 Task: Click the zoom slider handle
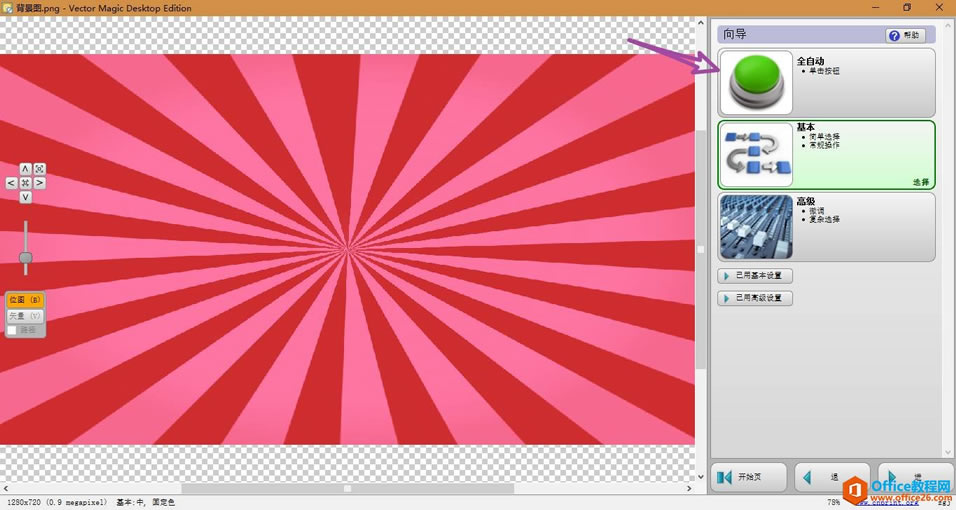coord(25,257)
